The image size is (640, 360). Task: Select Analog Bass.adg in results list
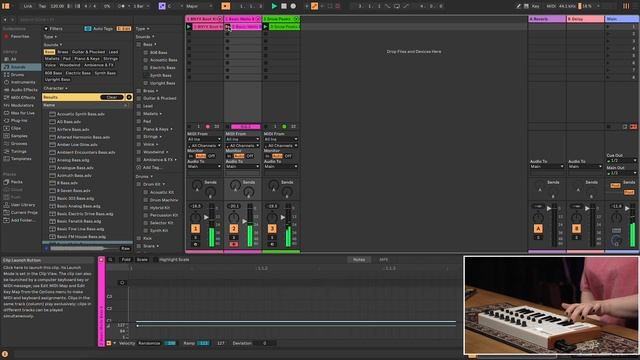tap(73, 160)
